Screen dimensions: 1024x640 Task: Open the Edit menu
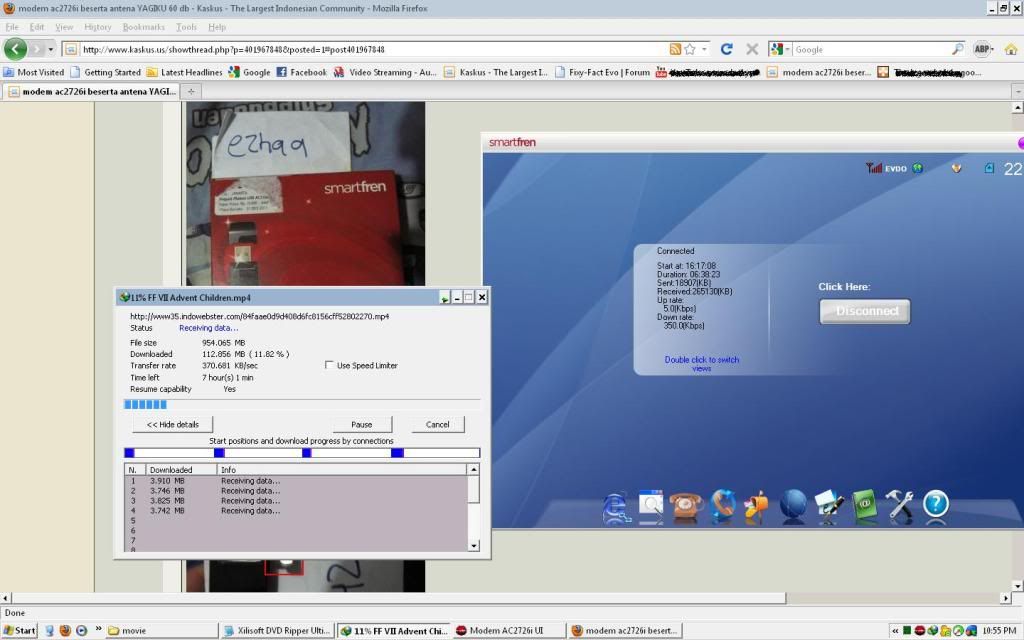click(x=37, y=27)
